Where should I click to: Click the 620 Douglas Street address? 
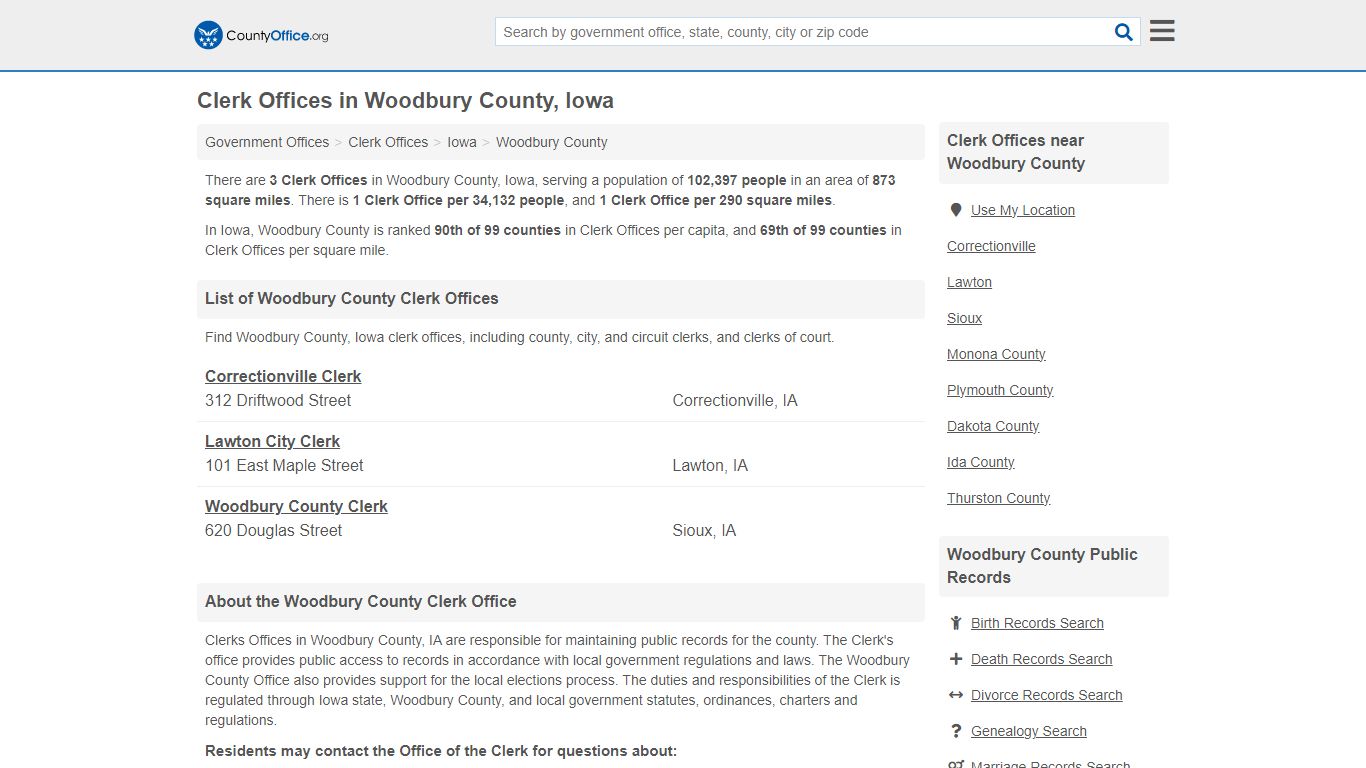273,530
